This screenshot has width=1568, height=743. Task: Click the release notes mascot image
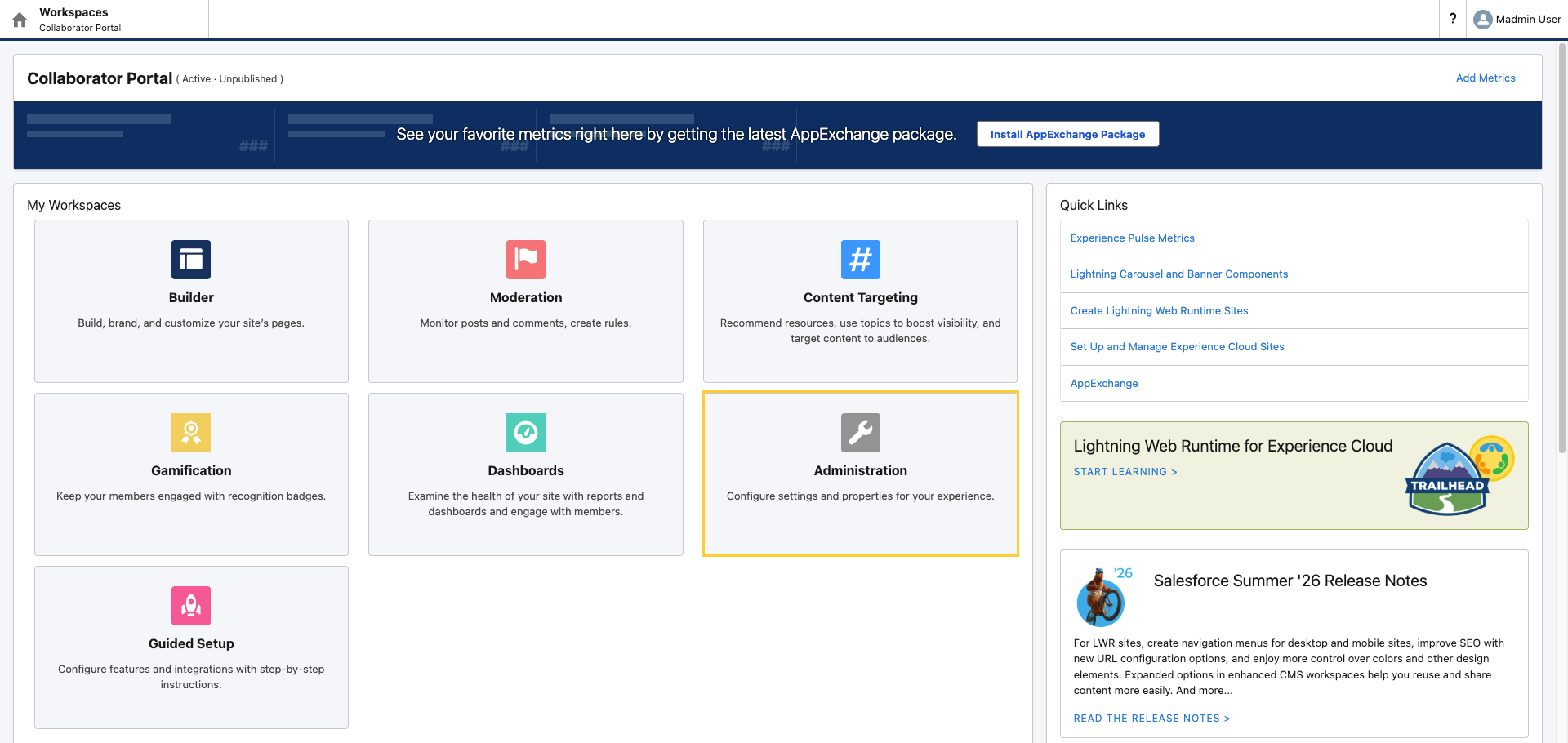[x=1103, y=597]
